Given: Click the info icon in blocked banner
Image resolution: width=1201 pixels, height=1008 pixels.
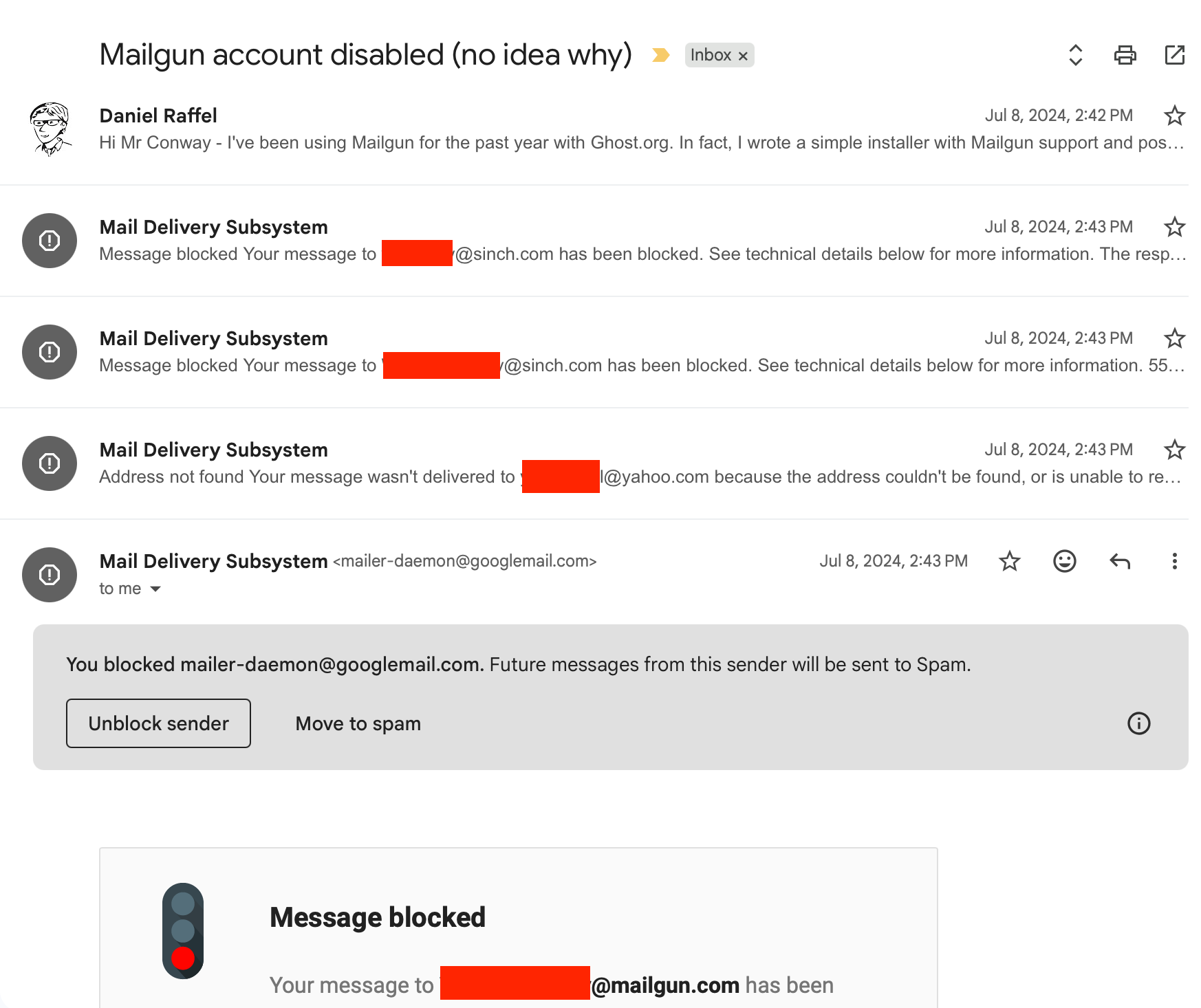Looking at the screenshot, I should coord(1138,723).
